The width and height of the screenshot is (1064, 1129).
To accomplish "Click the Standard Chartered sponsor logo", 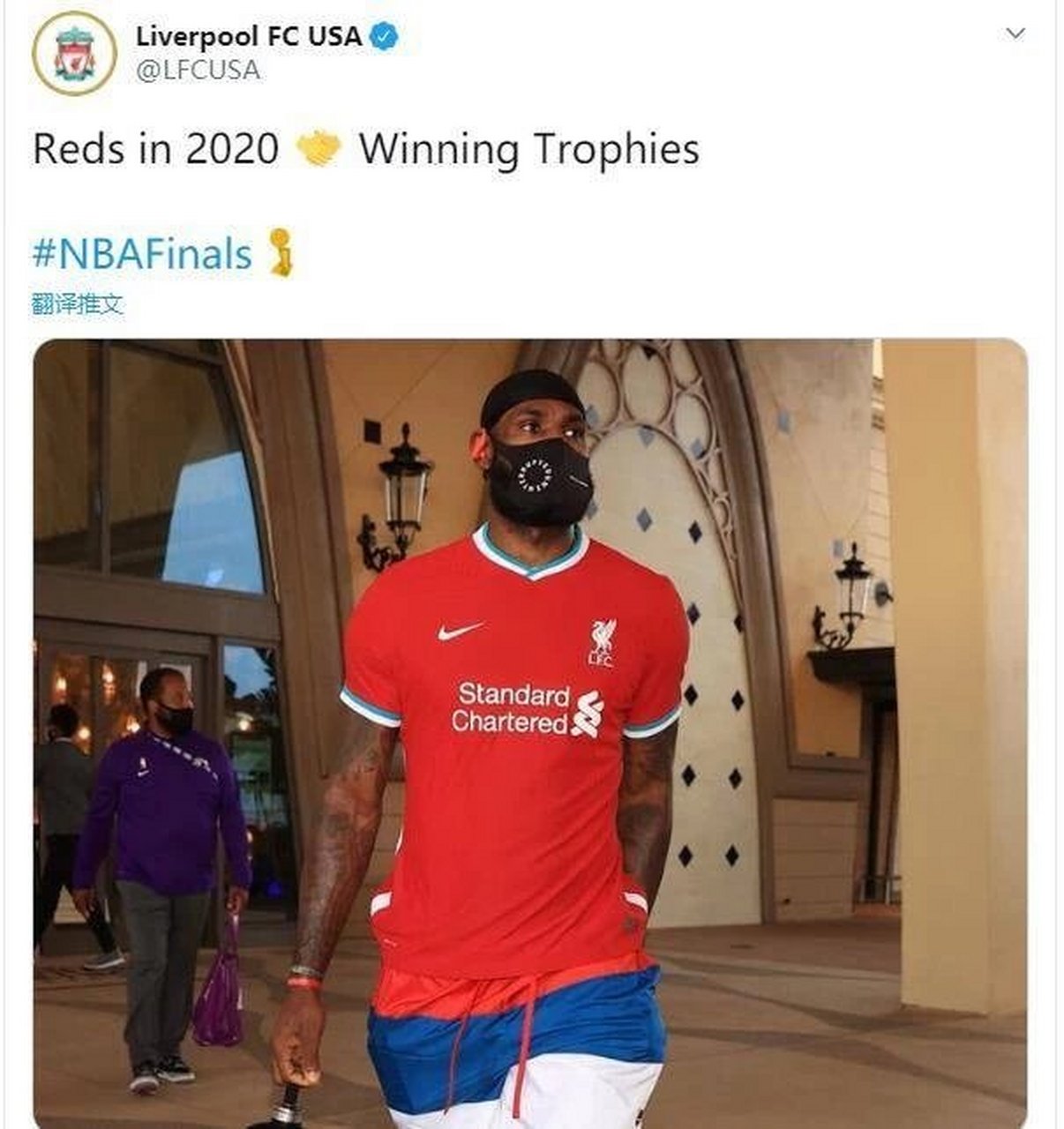I will (528, 708).
